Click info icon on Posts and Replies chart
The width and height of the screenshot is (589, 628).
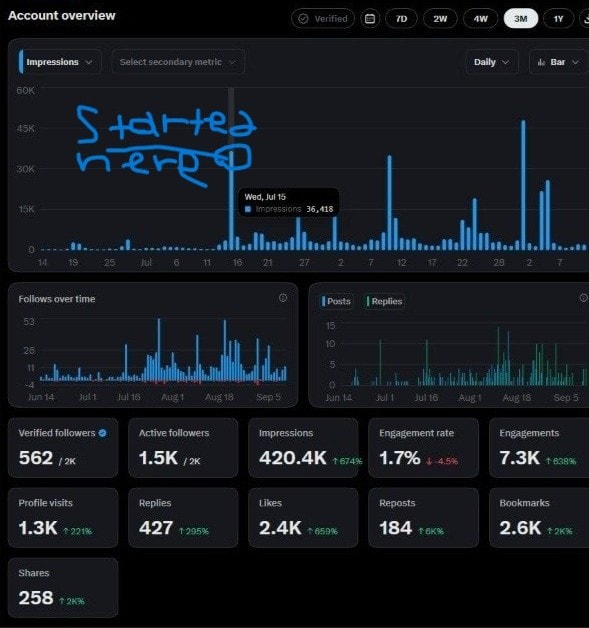click(x=583, y=298)
